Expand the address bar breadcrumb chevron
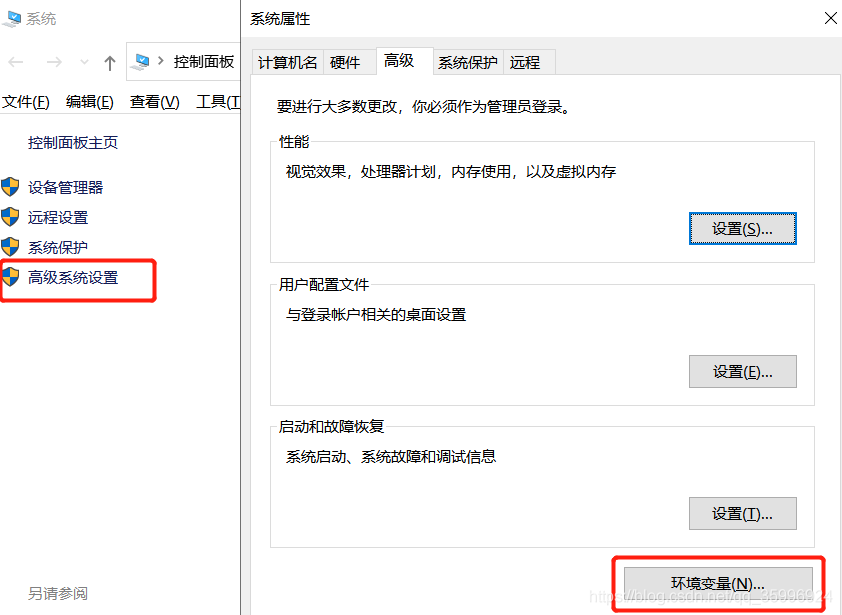The width and height of the screenshot is (842, 615). click(161, 61)
